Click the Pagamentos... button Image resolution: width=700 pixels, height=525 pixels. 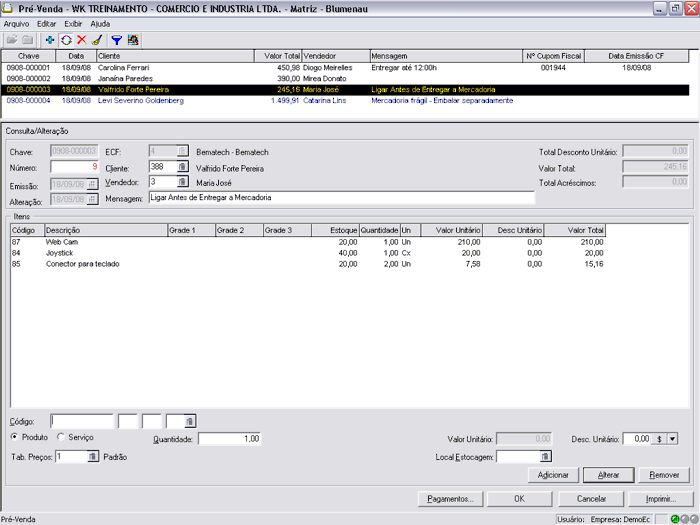click(449, 497)
